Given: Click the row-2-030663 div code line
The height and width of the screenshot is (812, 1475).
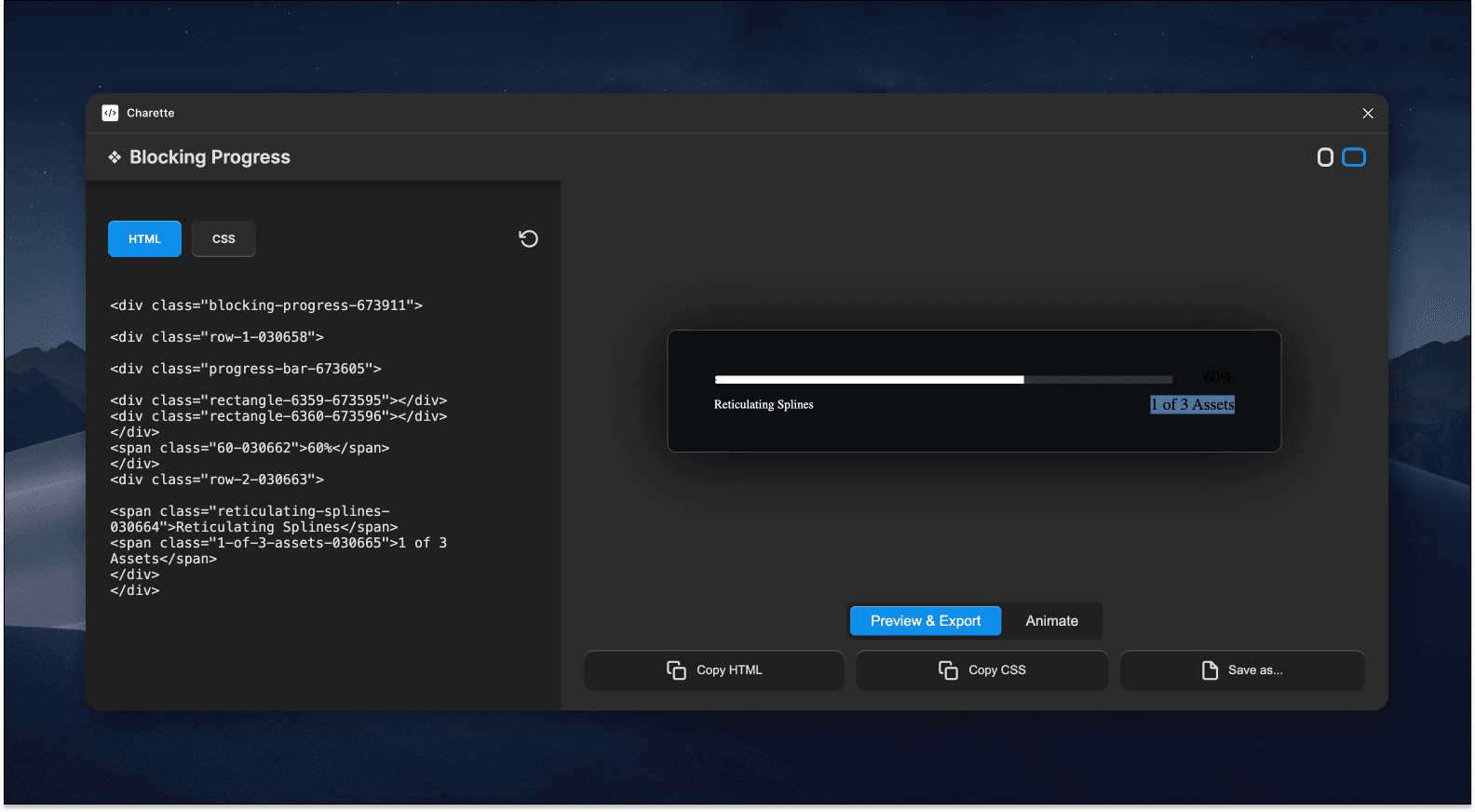Looking at the screenshot, I should tap(217, 480).
